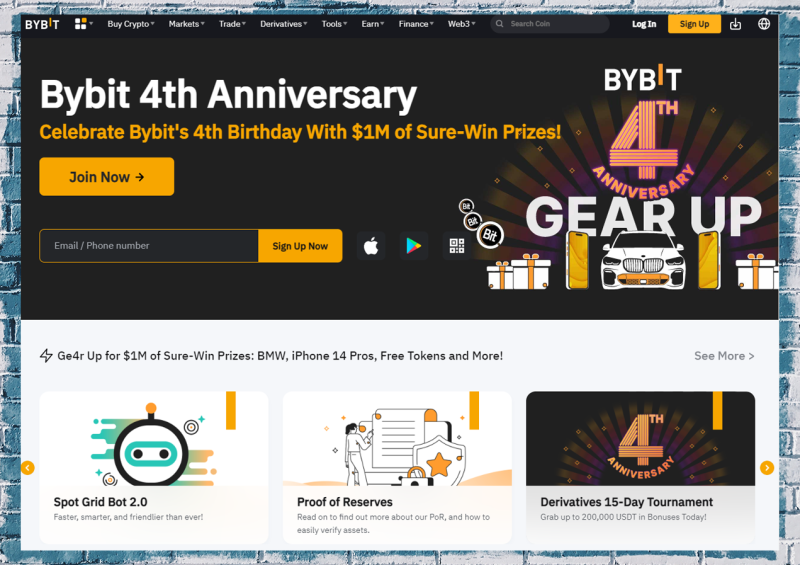Open the apps grid icon menu
Screen dimensions: 800x565
point(81,23)
